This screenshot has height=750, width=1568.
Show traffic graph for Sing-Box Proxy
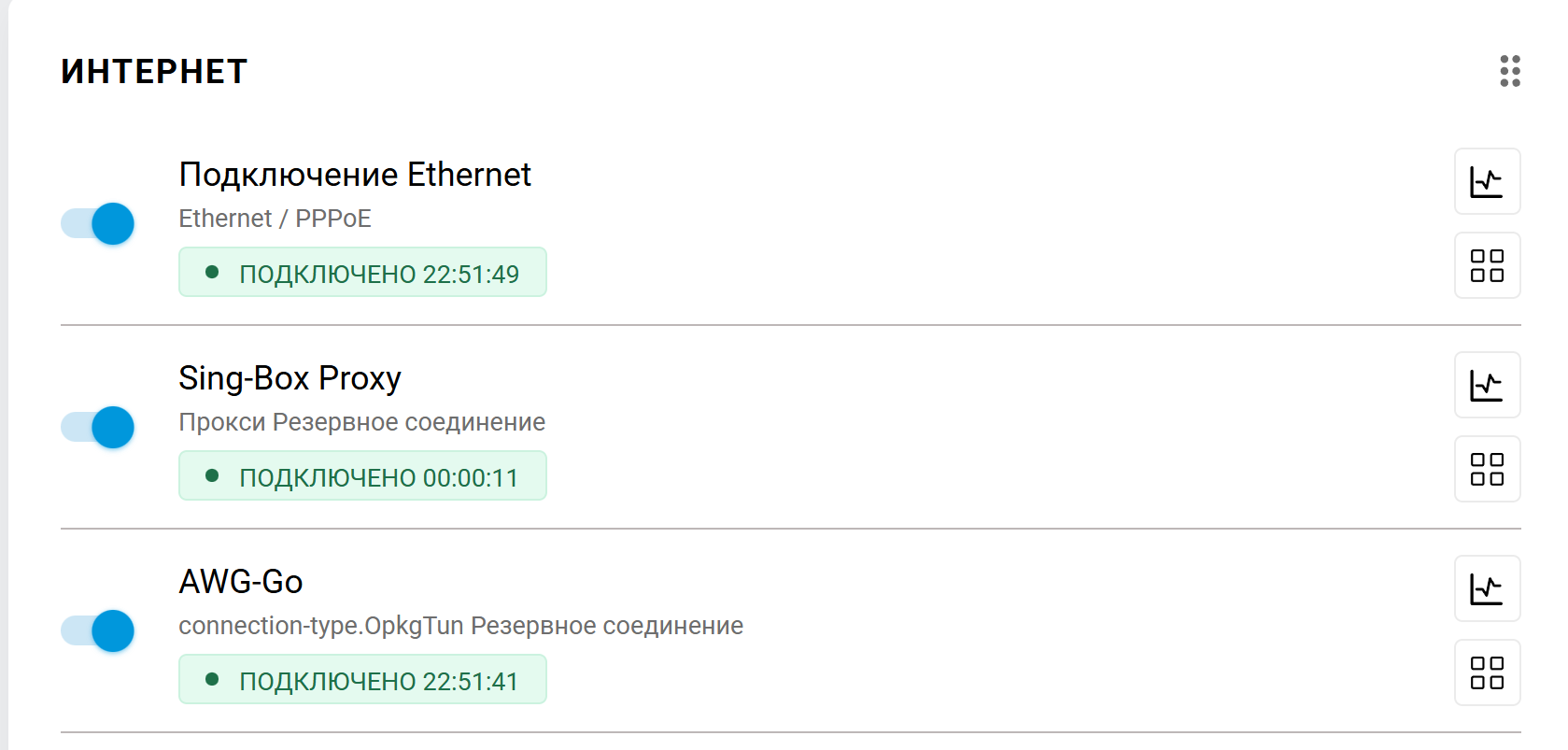coord(1487,385)
